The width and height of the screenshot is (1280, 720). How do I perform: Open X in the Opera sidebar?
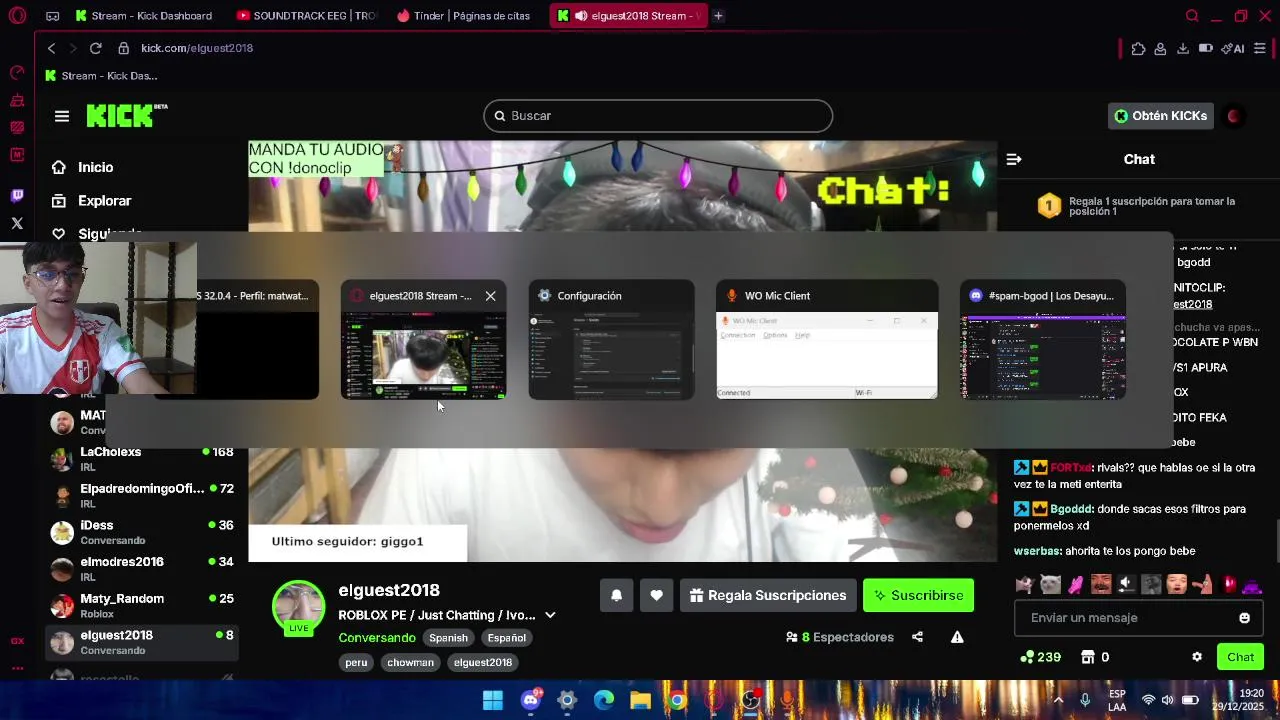click(17, 223)
